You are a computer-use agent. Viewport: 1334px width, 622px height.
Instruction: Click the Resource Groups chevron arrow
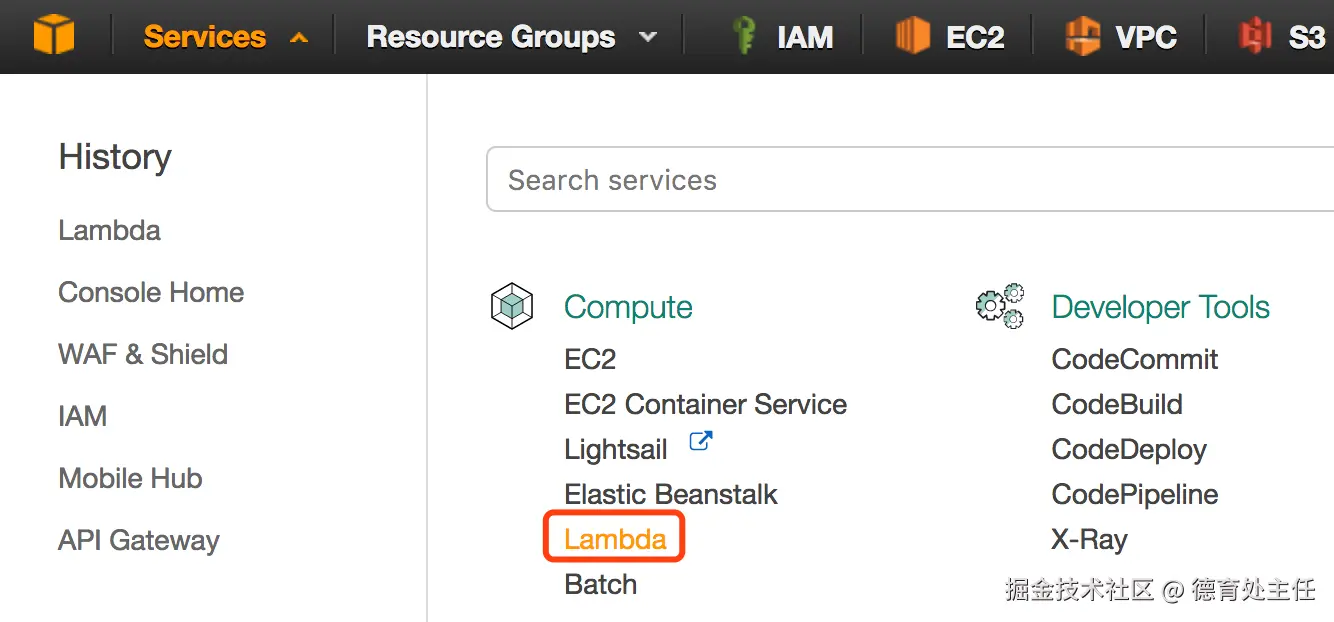(648, 37)
